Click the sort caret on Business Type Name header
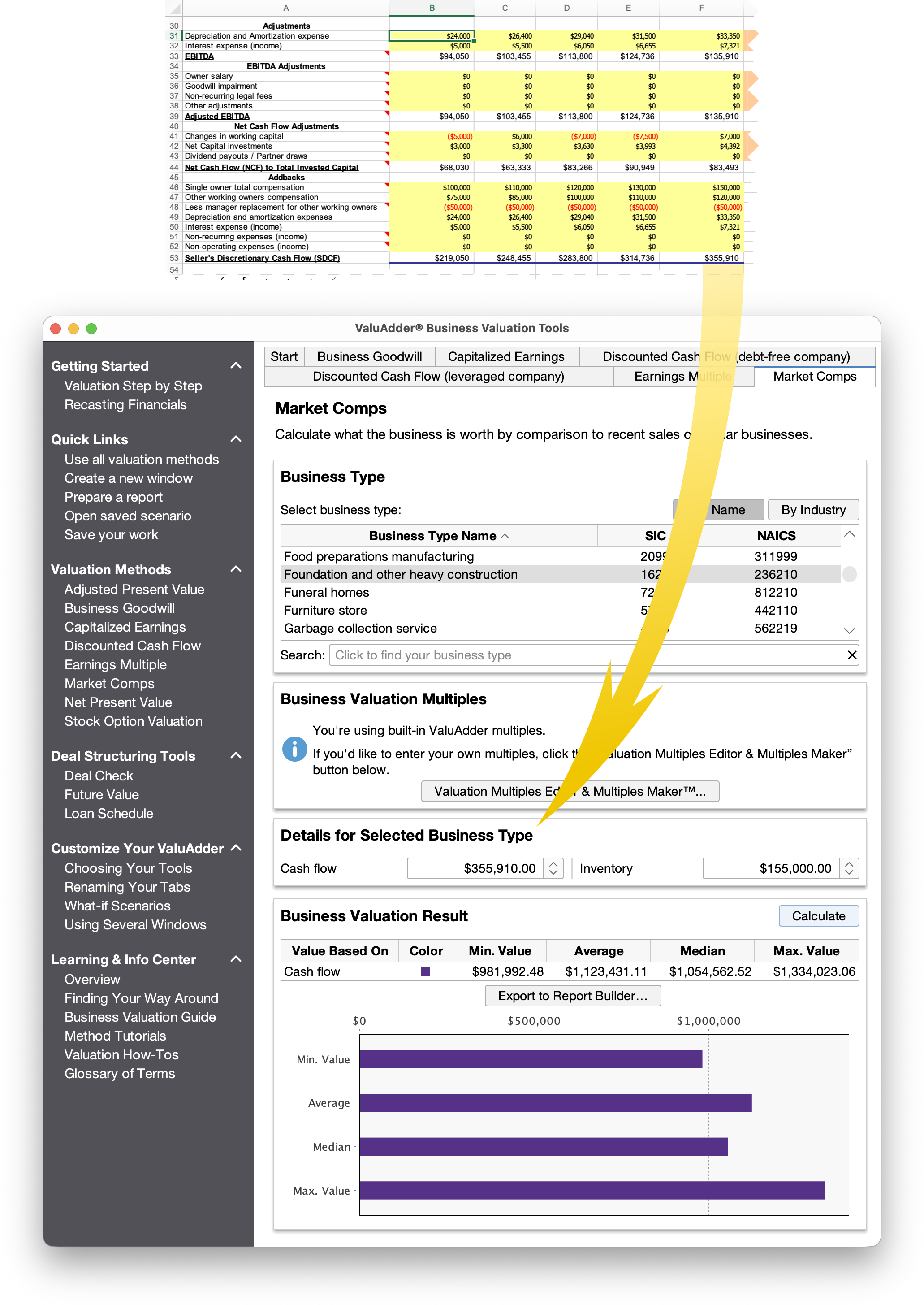Image resolution: width=924 pixels, height=1305 pixels. point(505,536)
